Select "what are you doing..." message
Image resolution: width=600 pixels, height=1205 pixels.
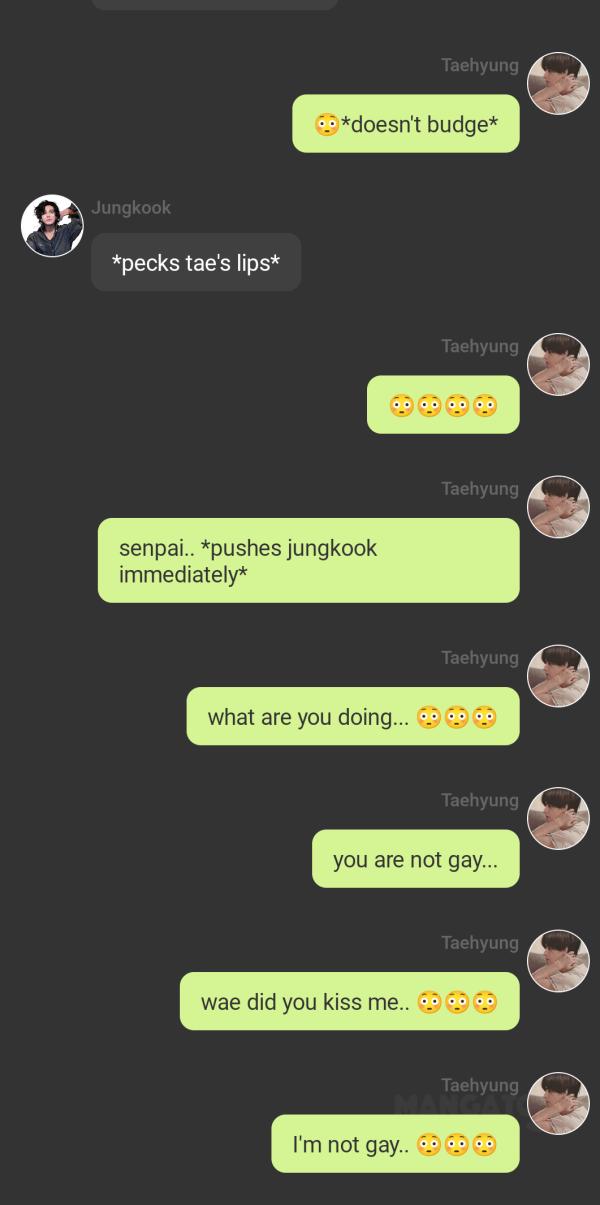(353, 716)
